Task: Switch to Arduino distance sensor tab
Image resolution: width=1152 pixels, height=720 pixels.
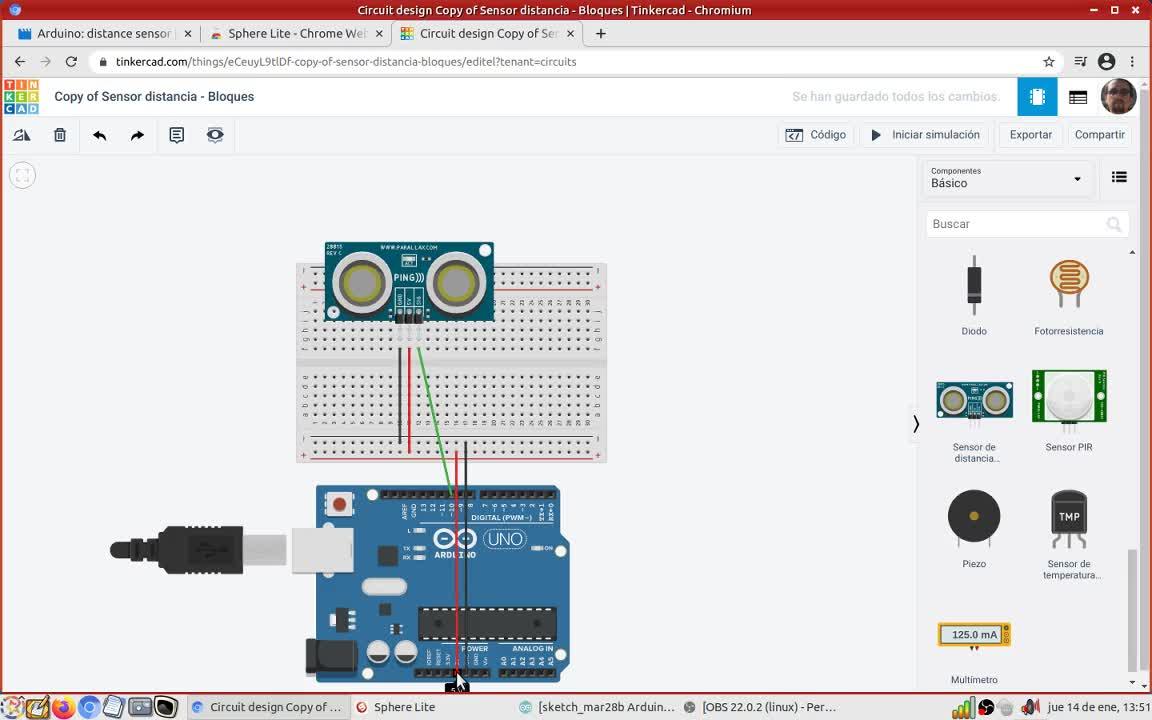Action: 103,33
